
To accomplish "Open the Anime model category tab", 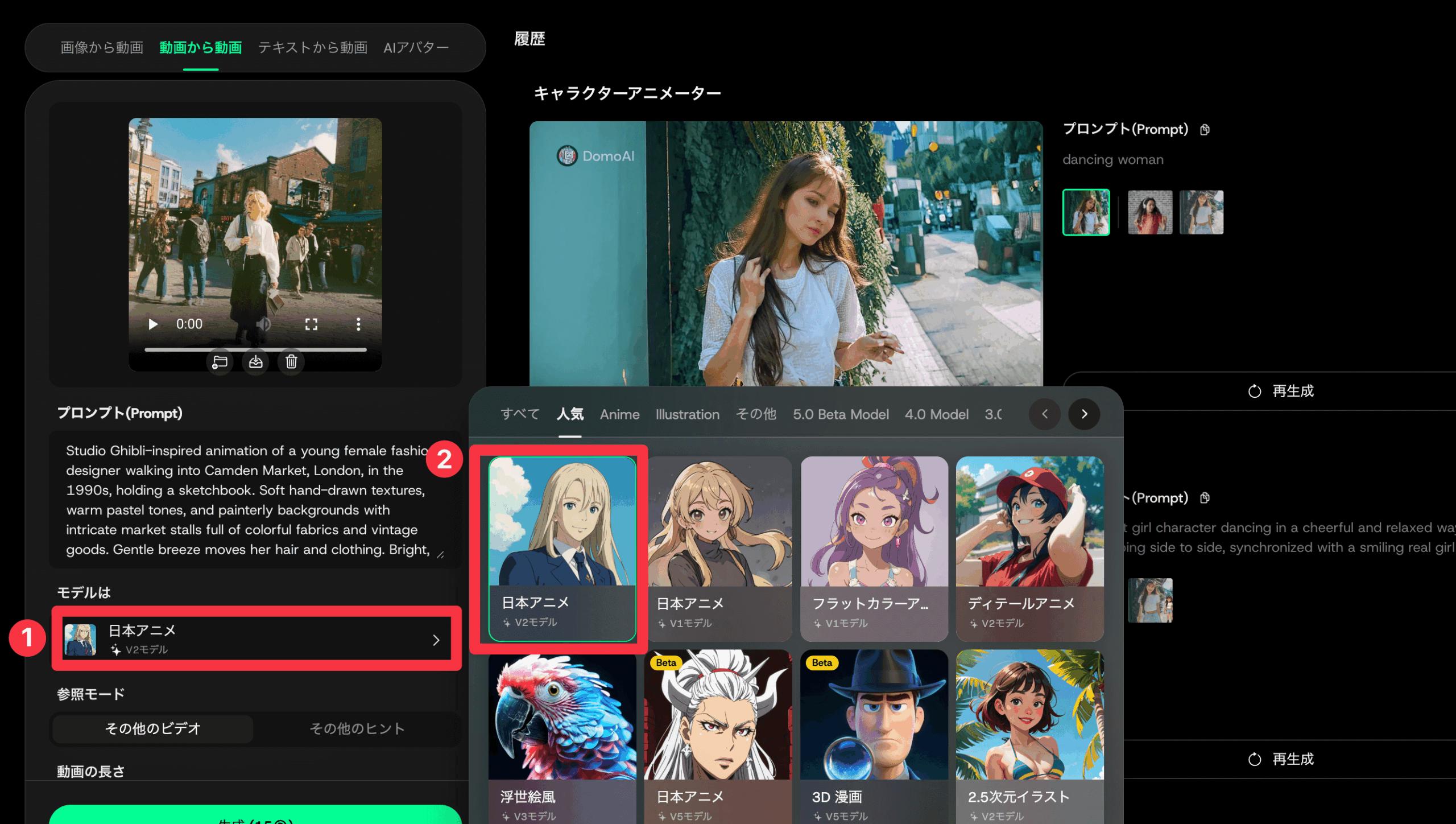I will tap(619, 414).
